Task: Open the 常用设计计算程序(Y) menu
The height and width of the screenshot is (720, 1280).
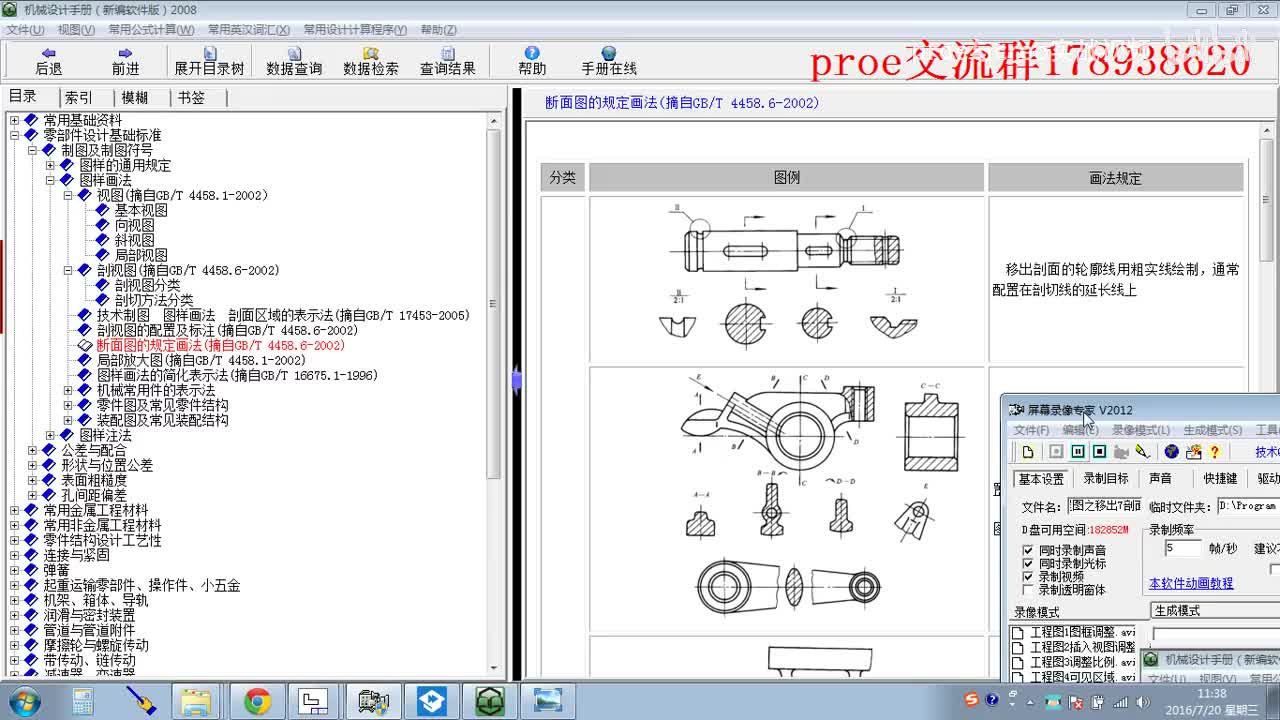Action: (x=355, y=30)
